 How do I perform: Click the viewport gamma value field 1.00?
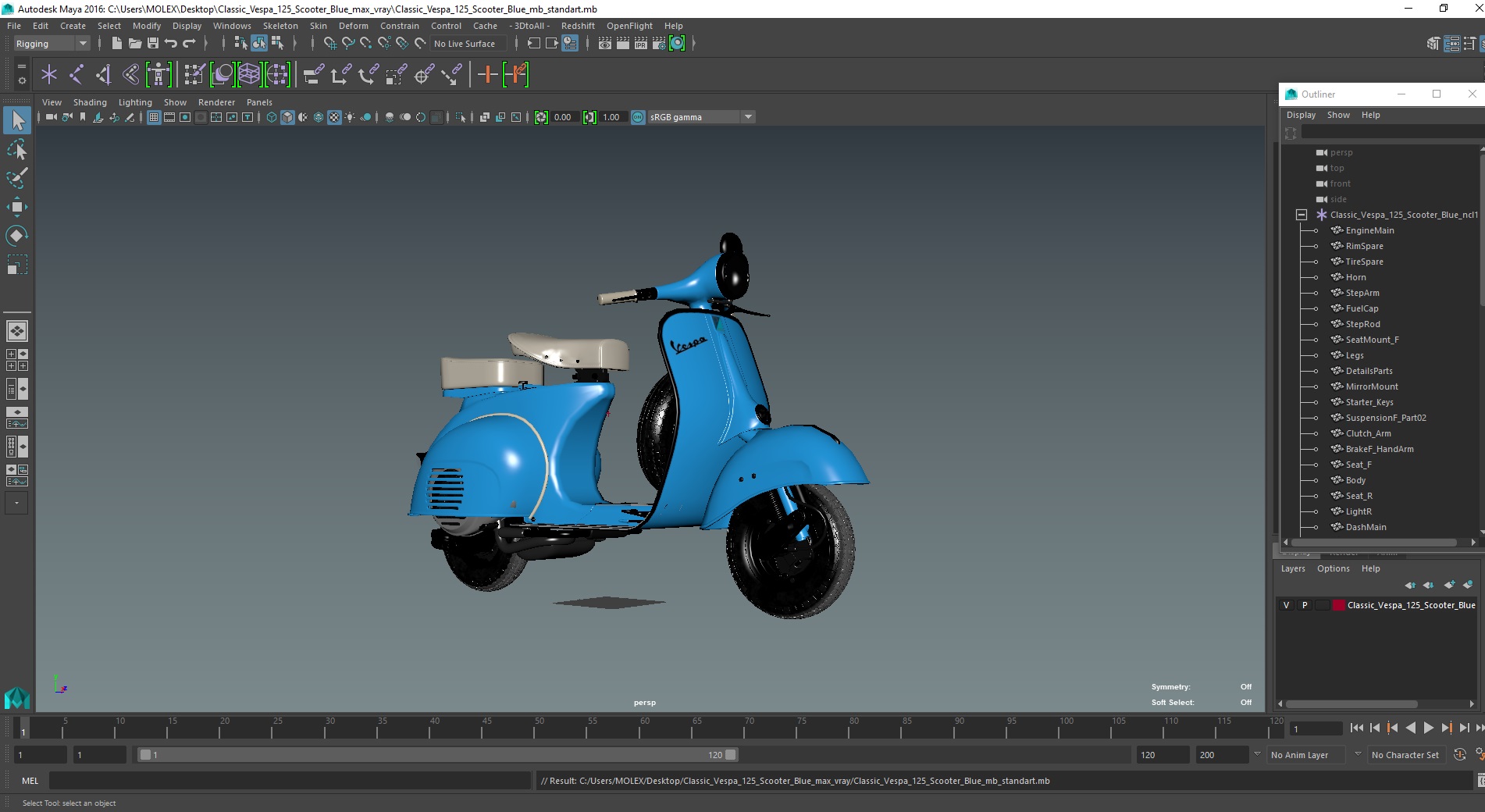[x=612, y=117]
